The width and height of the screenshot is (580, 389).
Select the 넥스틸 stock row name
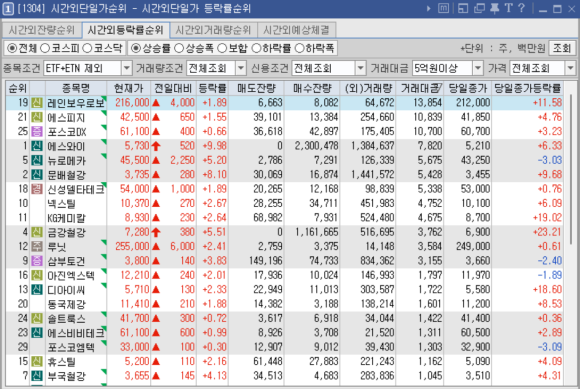pos(61,203)
